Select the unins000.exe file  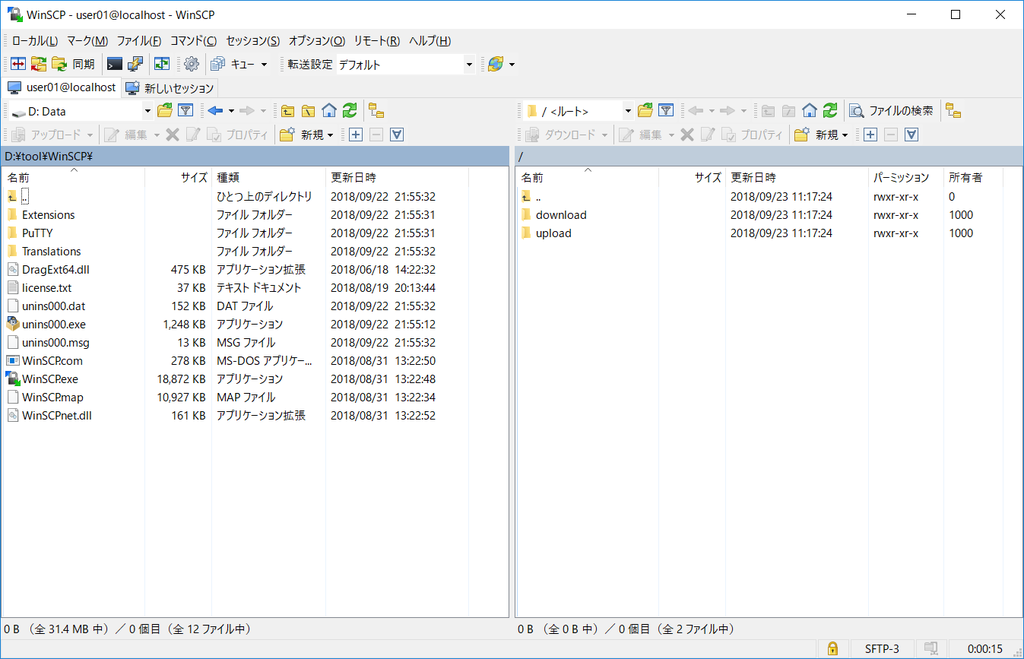tap(54, 325)
